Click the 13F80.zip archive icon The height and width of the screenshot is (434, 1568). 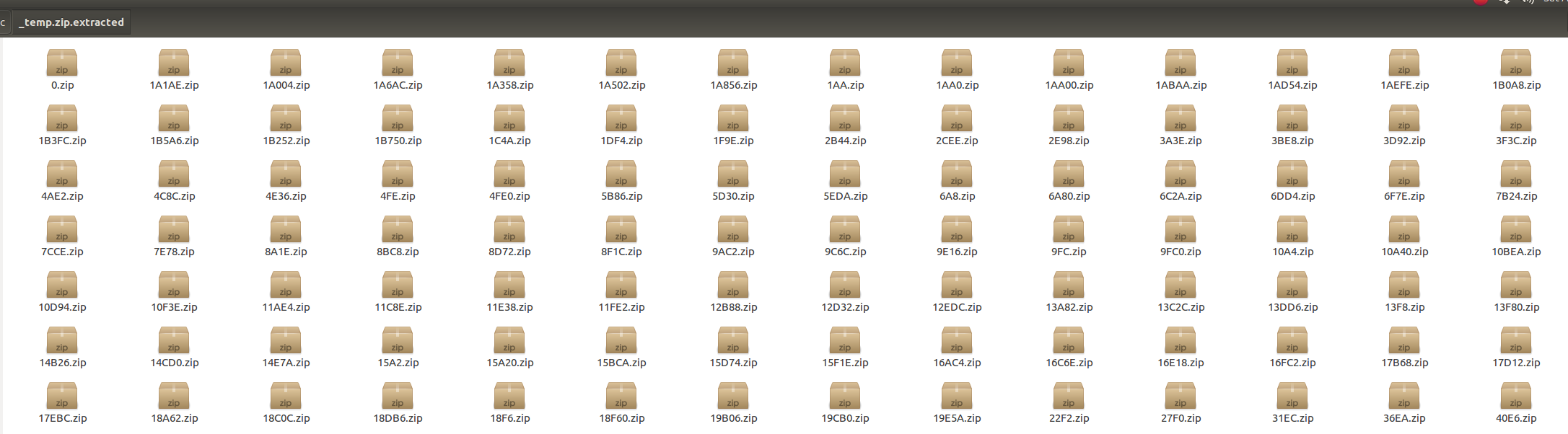coord(1516,285)
